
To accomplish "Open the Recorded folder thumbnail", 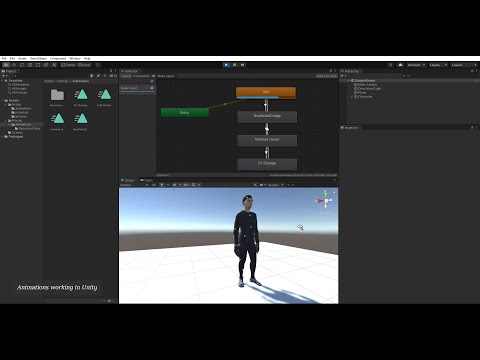I will pyautogui.click(x=57, y=95).
